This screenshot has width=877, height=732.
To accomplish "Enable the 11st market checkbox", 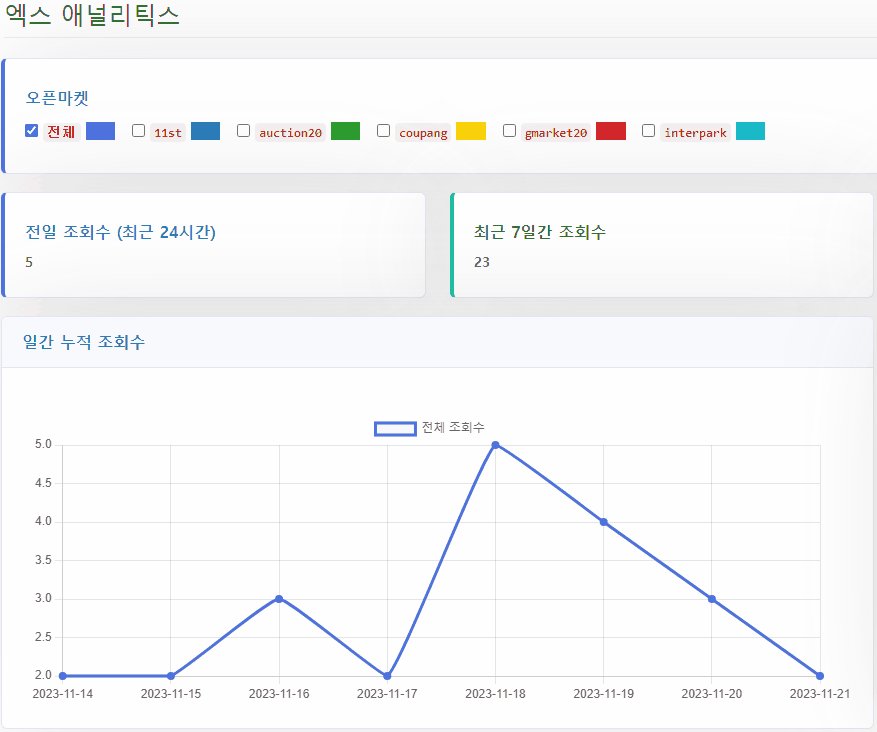I will (139, 131).
